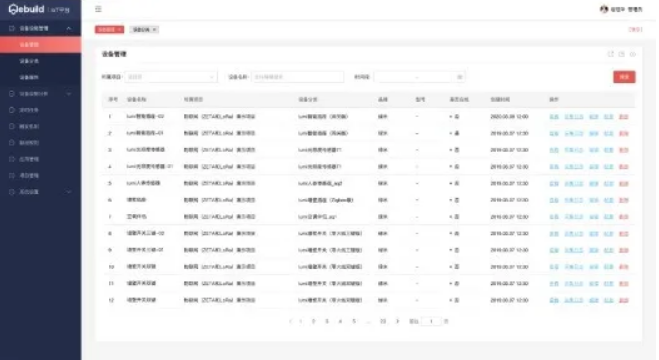Click the hamburger menu icon in the header

pyautogui.click(x=98, y=9)
